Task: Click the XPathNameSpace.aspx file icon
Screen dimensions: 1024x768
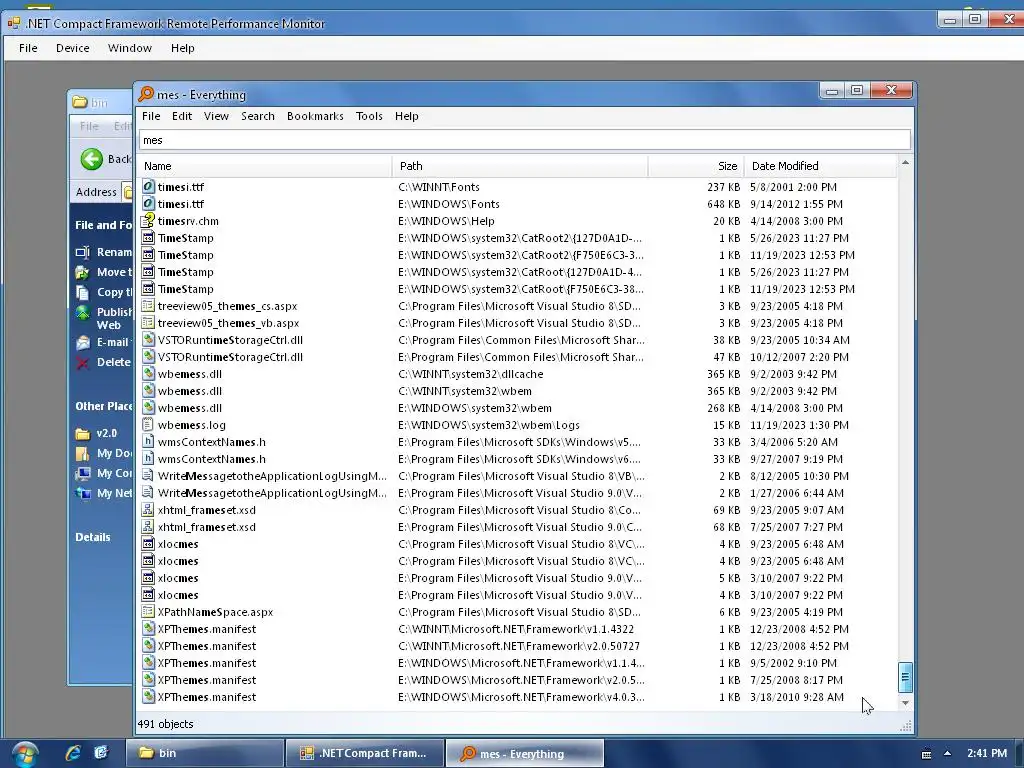Action: click(148, 612)
